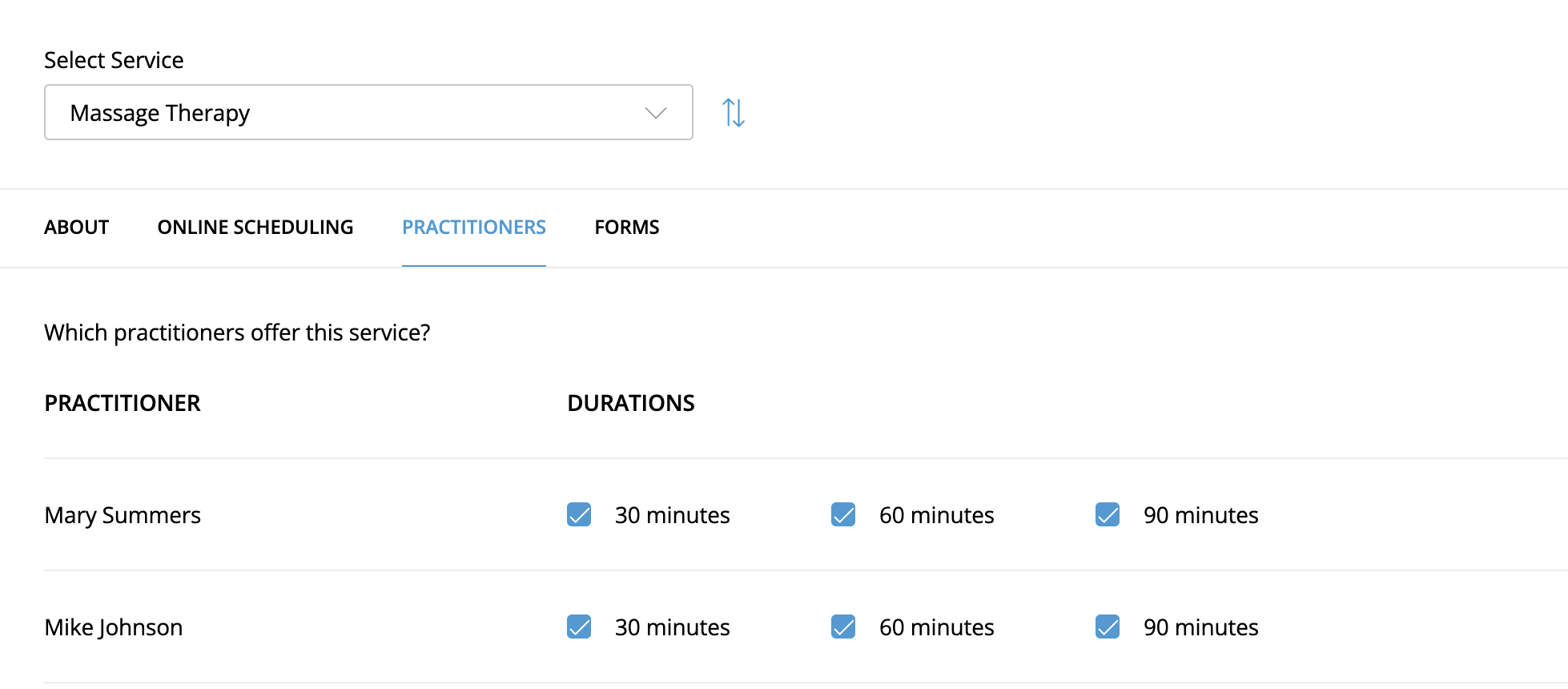
Task: Click the 30 minutes label for Mary Summers
Action: 673,515
